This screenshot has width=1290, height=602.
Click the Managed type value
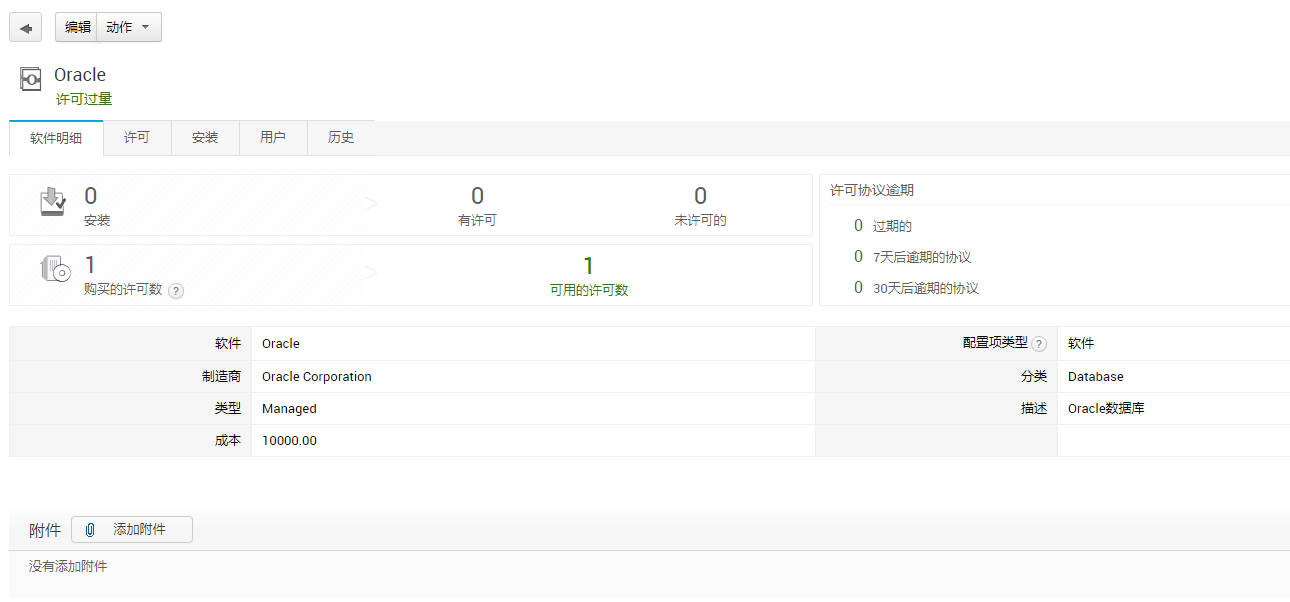(x=289, y=409)
